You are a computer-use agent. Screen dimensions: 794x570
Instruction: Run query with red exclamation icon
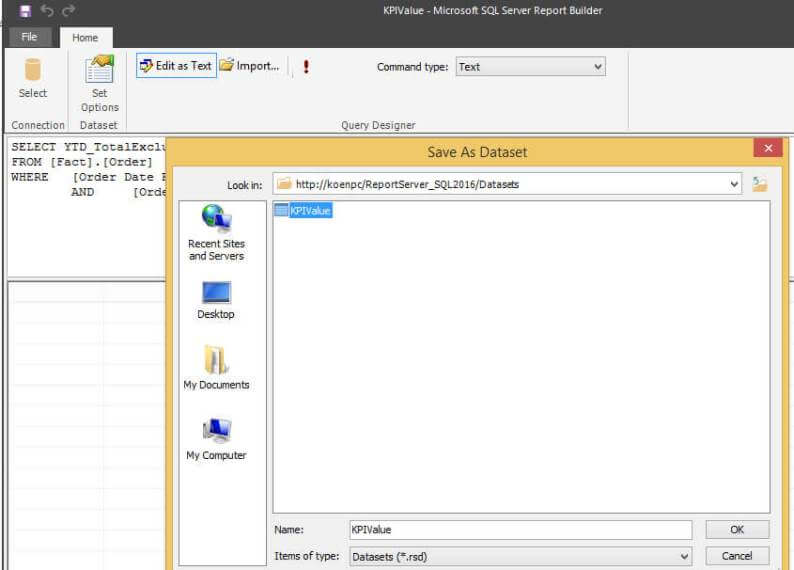[305, 67]
